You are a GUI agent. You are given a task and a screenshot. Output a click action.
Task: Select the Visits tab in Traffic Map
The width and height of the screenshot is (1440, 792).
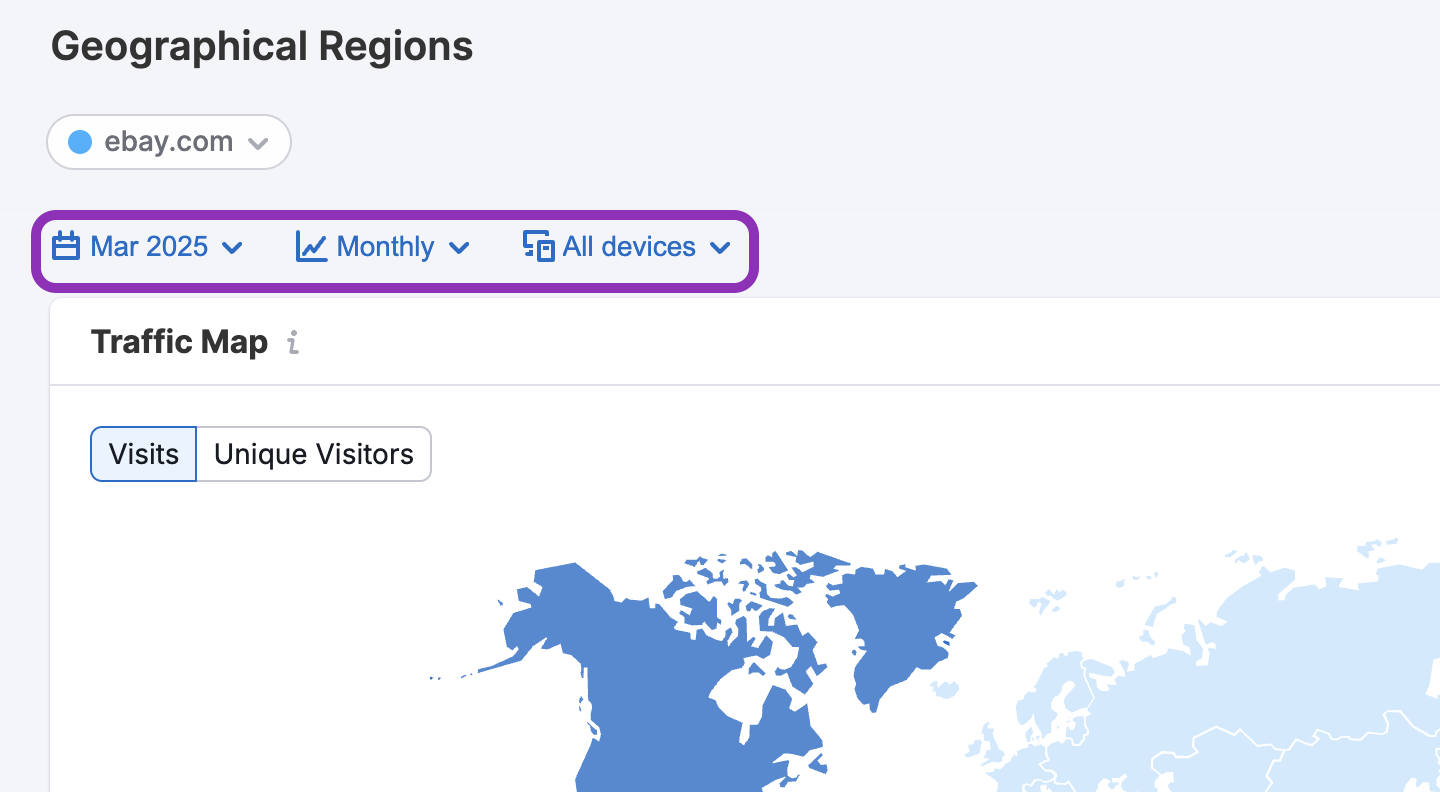click(x=143, y=454)
